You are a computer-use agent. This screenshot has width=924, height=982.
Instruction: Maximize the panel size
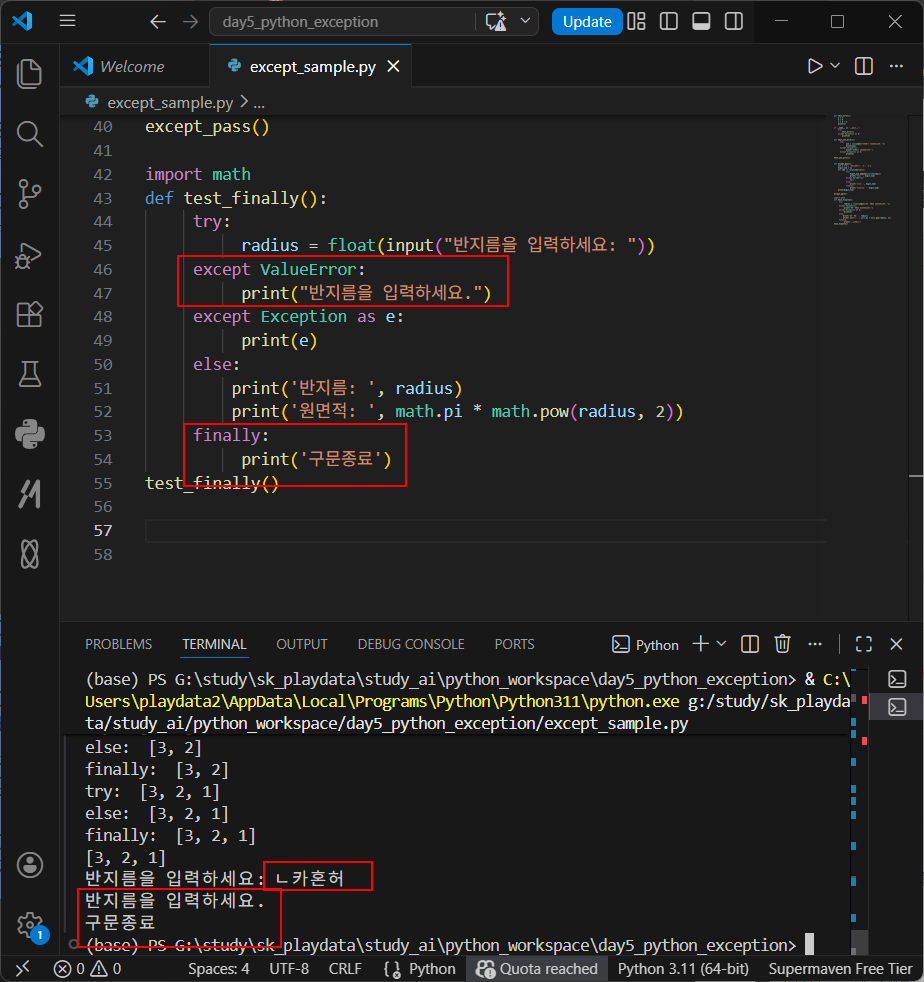click(x=864, y=644)
